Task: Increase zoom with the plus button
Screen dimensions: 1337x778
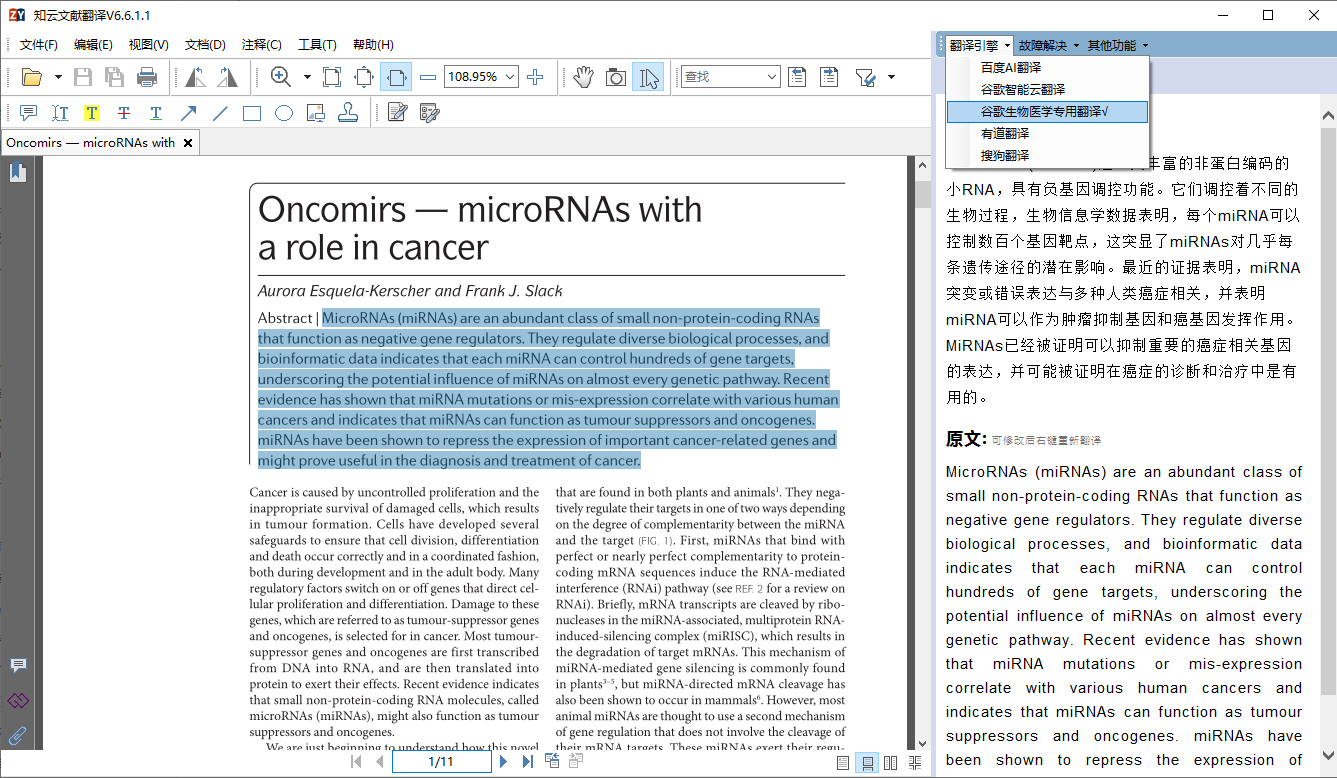Action: [x=535, y=77]
